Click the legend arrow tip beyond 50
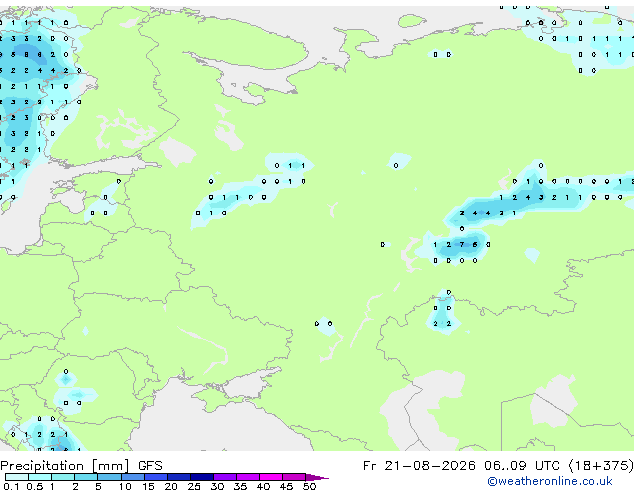 pos(317,477)
